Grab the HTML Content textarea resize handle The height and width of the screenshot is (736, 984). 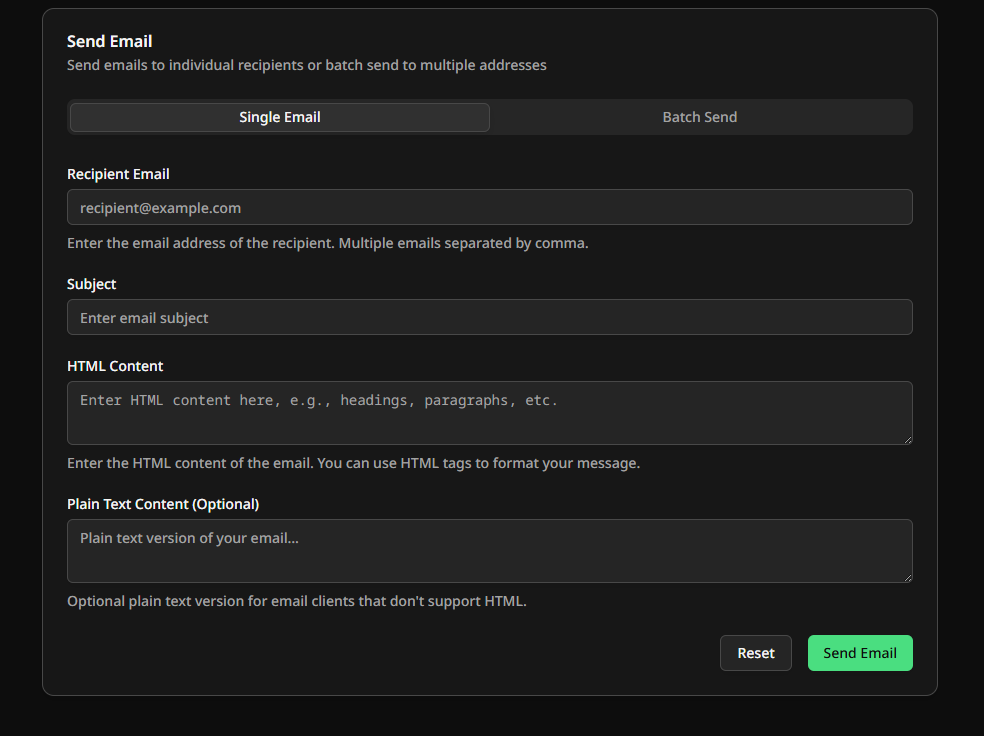907,439
